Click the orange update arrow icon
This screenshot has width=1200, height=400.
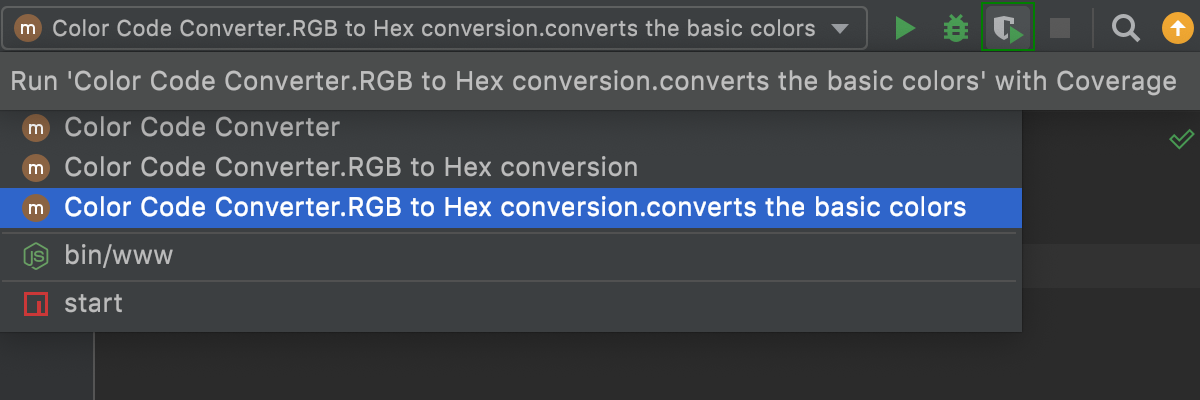tap(1176, 29)
